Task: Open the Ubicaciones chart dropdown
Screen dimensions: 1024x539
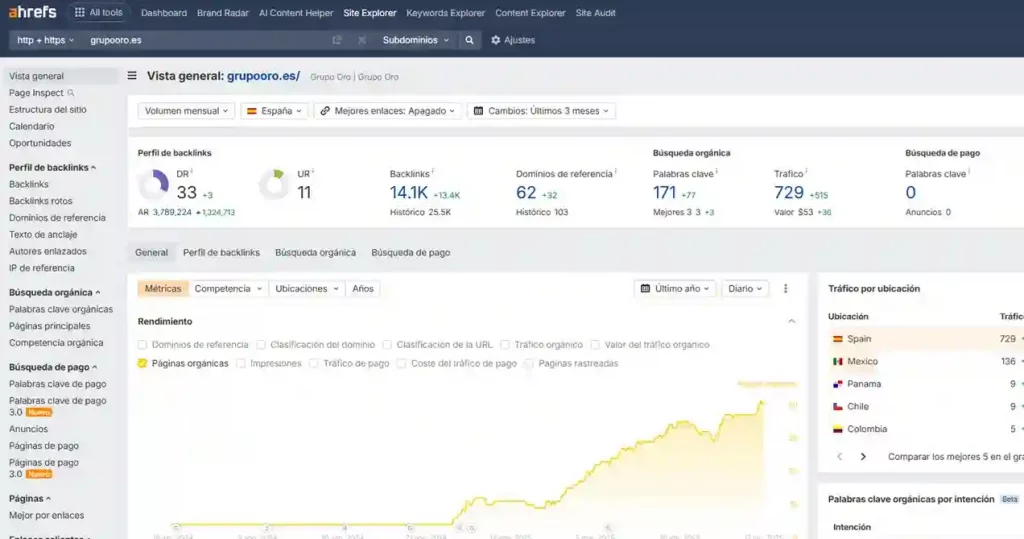Action: pyautogui.click(x=306, y=288)
